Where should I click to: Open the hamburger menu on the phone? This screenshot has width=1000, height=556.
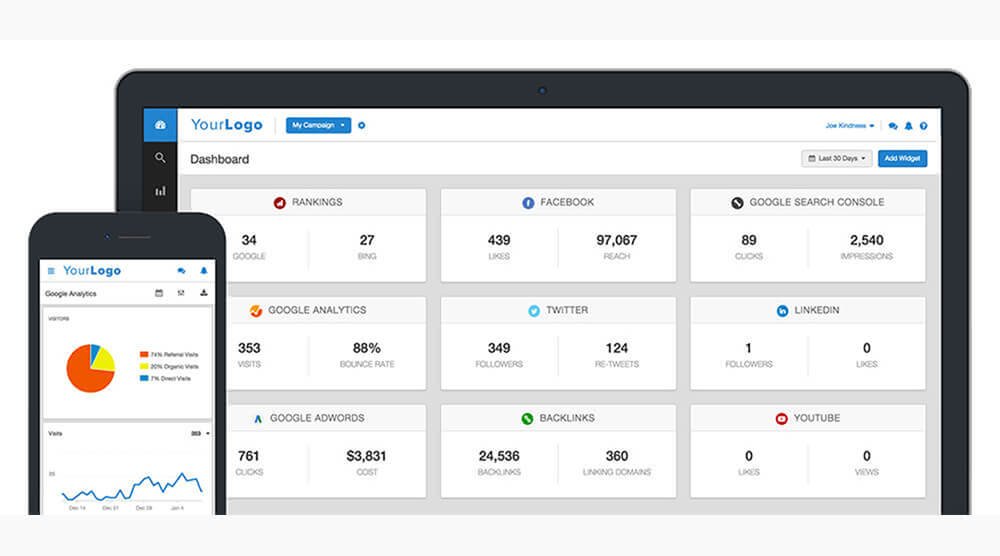click(x=51, y=271)
